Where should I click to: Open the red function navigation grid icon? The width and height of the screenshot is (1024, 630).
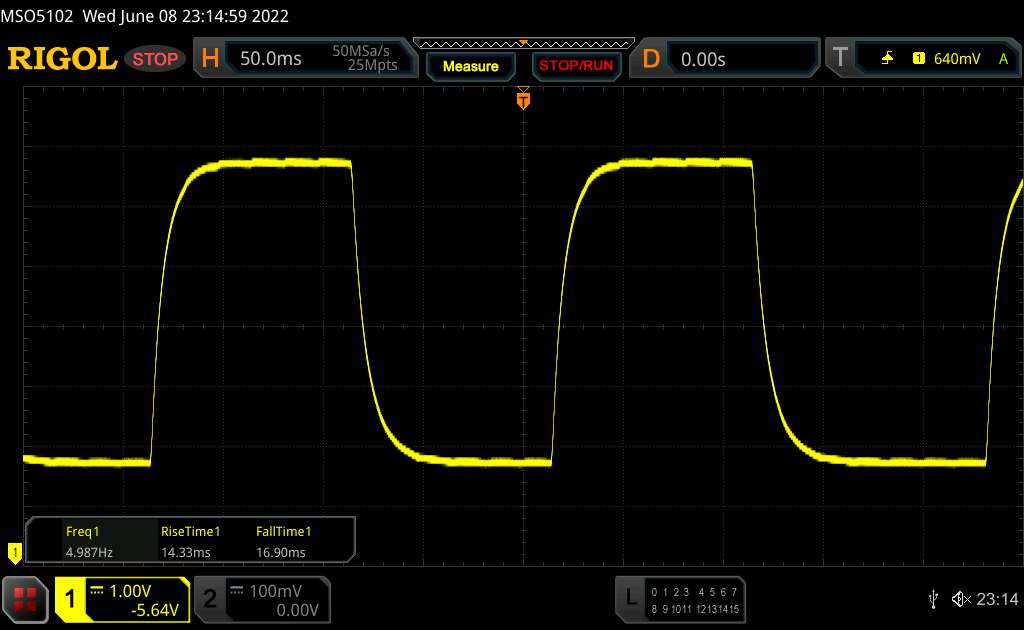25,598
